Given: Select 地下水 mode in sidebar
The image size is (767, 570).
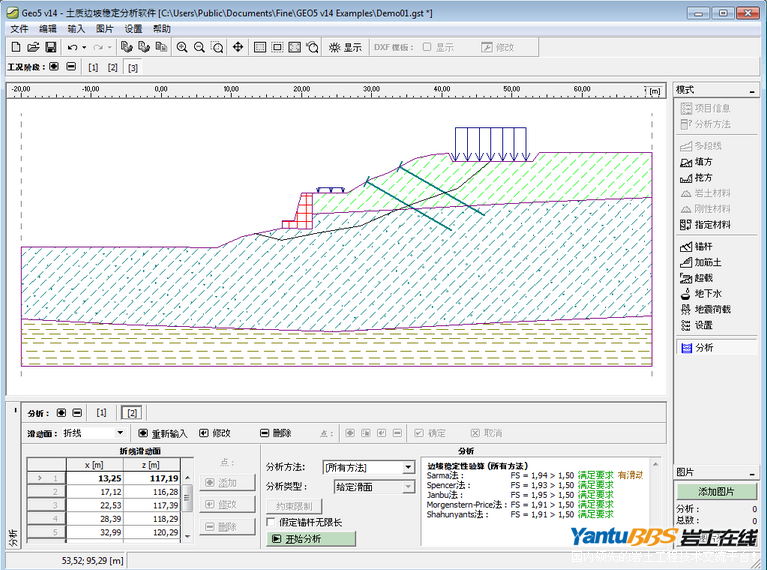Looking at the screenshot, I should pyautogui.click(x=700, y=294).
